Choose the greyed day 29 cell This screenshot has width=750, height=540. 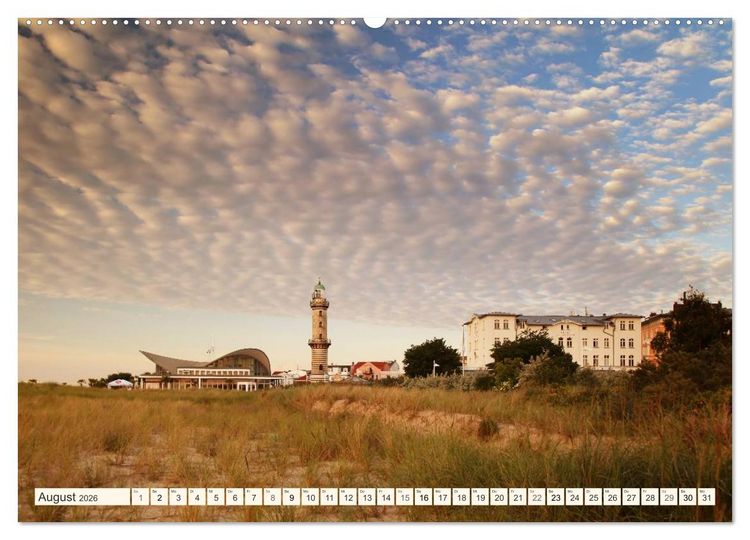coord(669,496)
